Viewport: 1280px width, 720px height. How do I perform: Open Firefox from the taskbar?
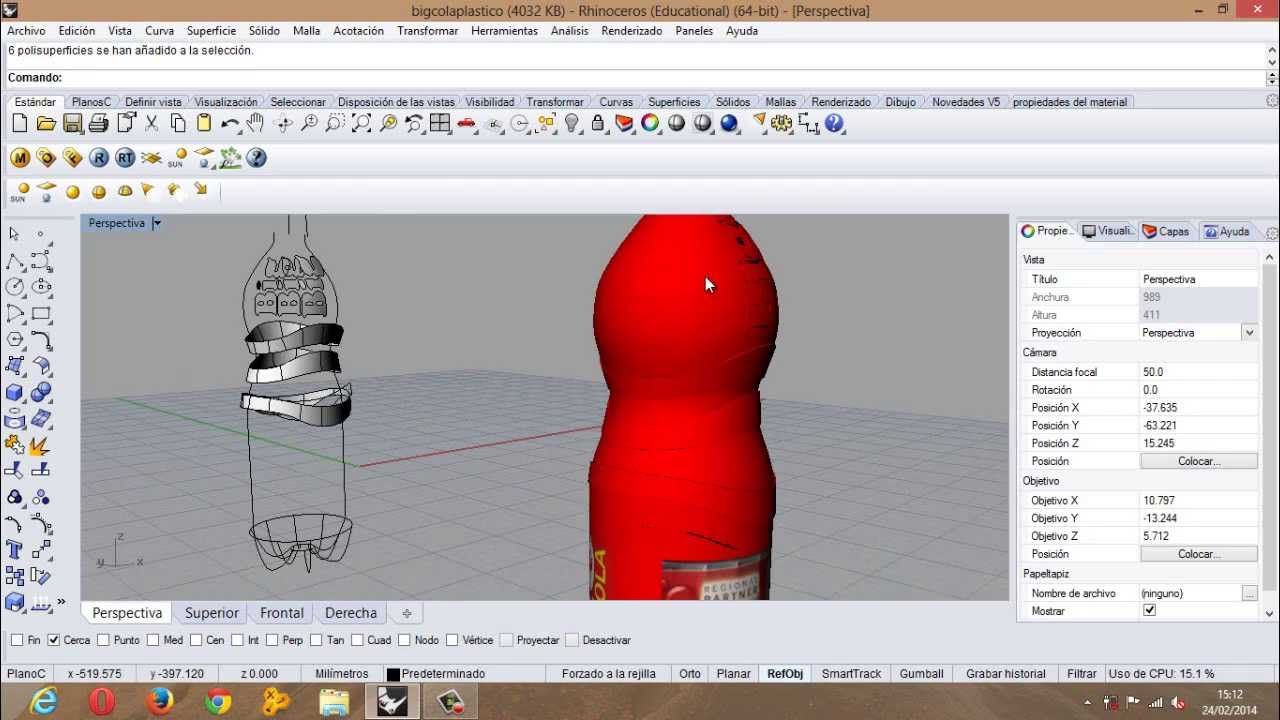click(160, 702)
